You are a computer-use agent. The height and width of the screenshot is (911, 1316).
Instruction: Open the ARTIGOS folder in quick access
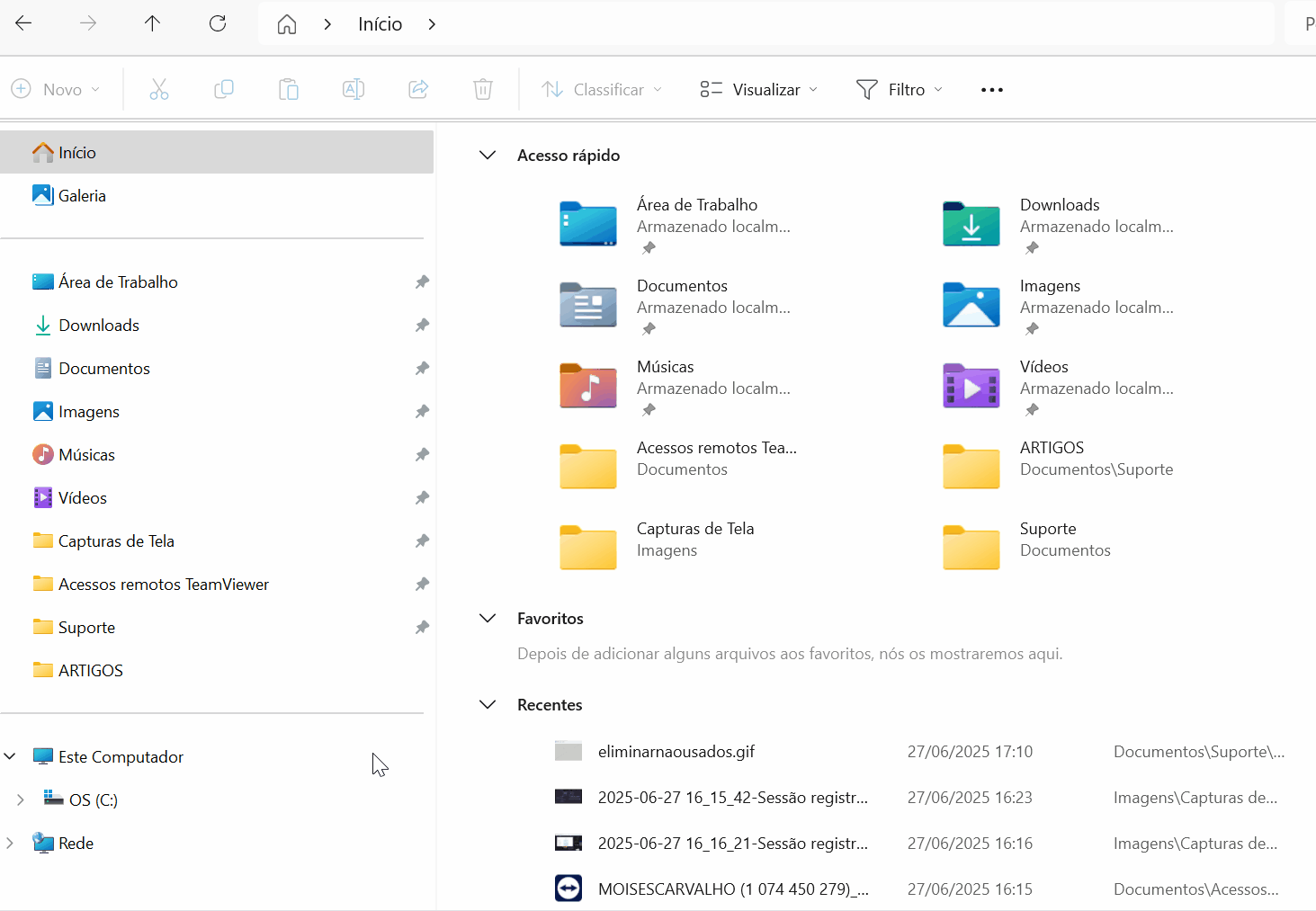1052,458
